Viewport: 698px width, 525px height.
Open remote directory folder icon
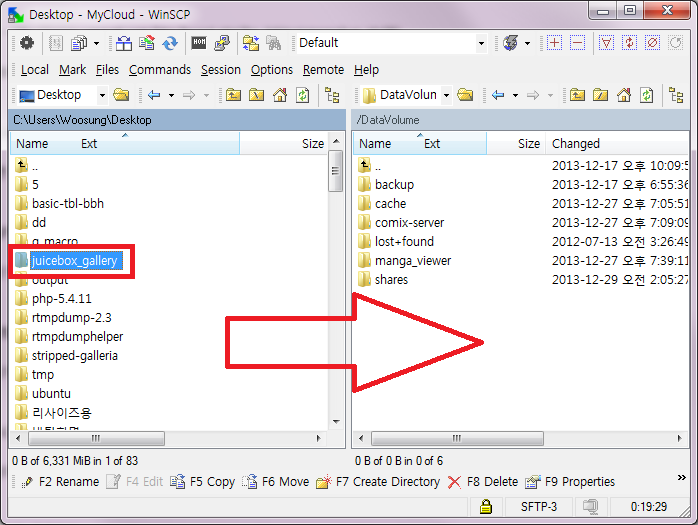click(465, 95)
